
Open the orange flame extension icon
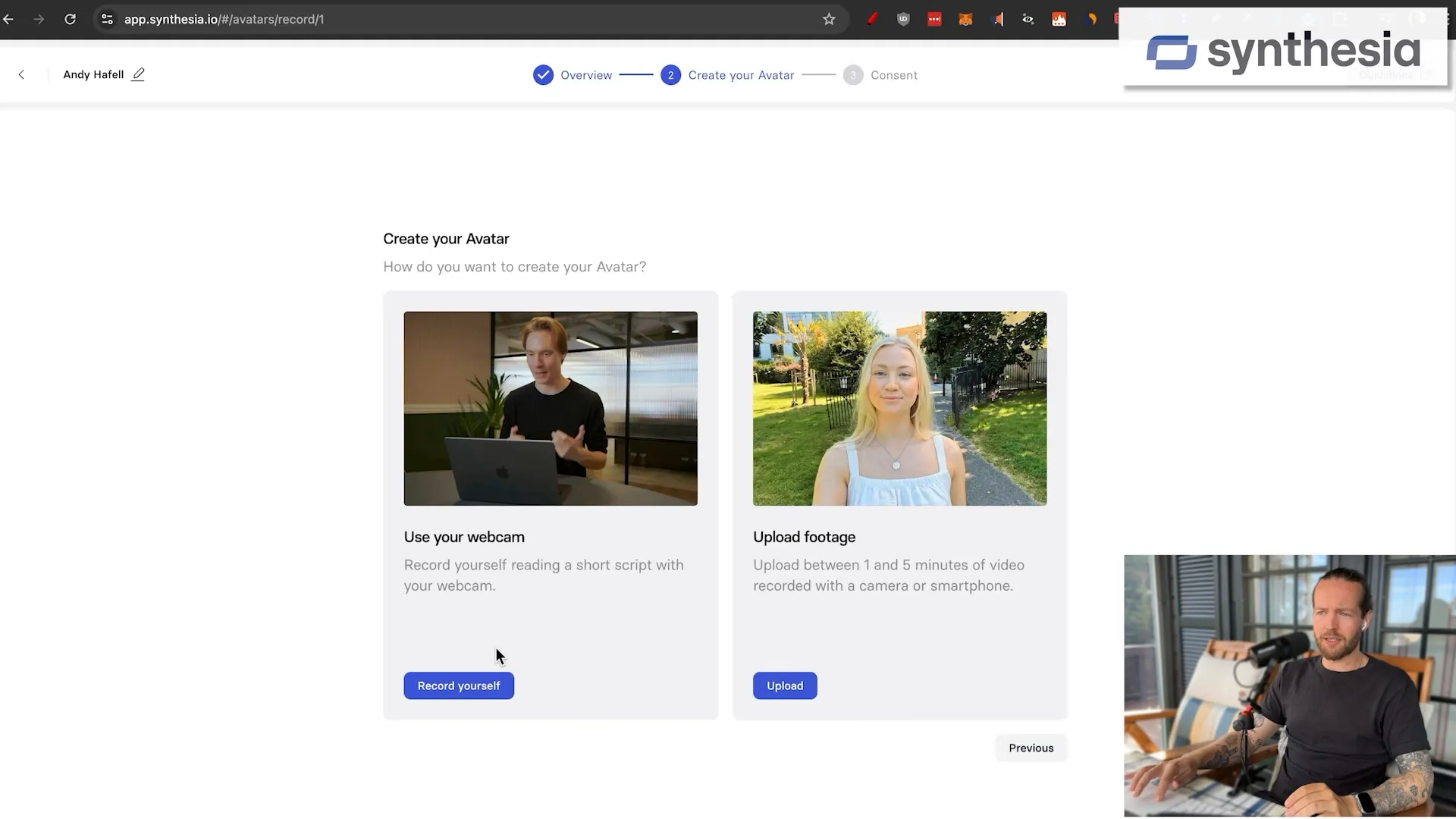tap(1059, 19)
